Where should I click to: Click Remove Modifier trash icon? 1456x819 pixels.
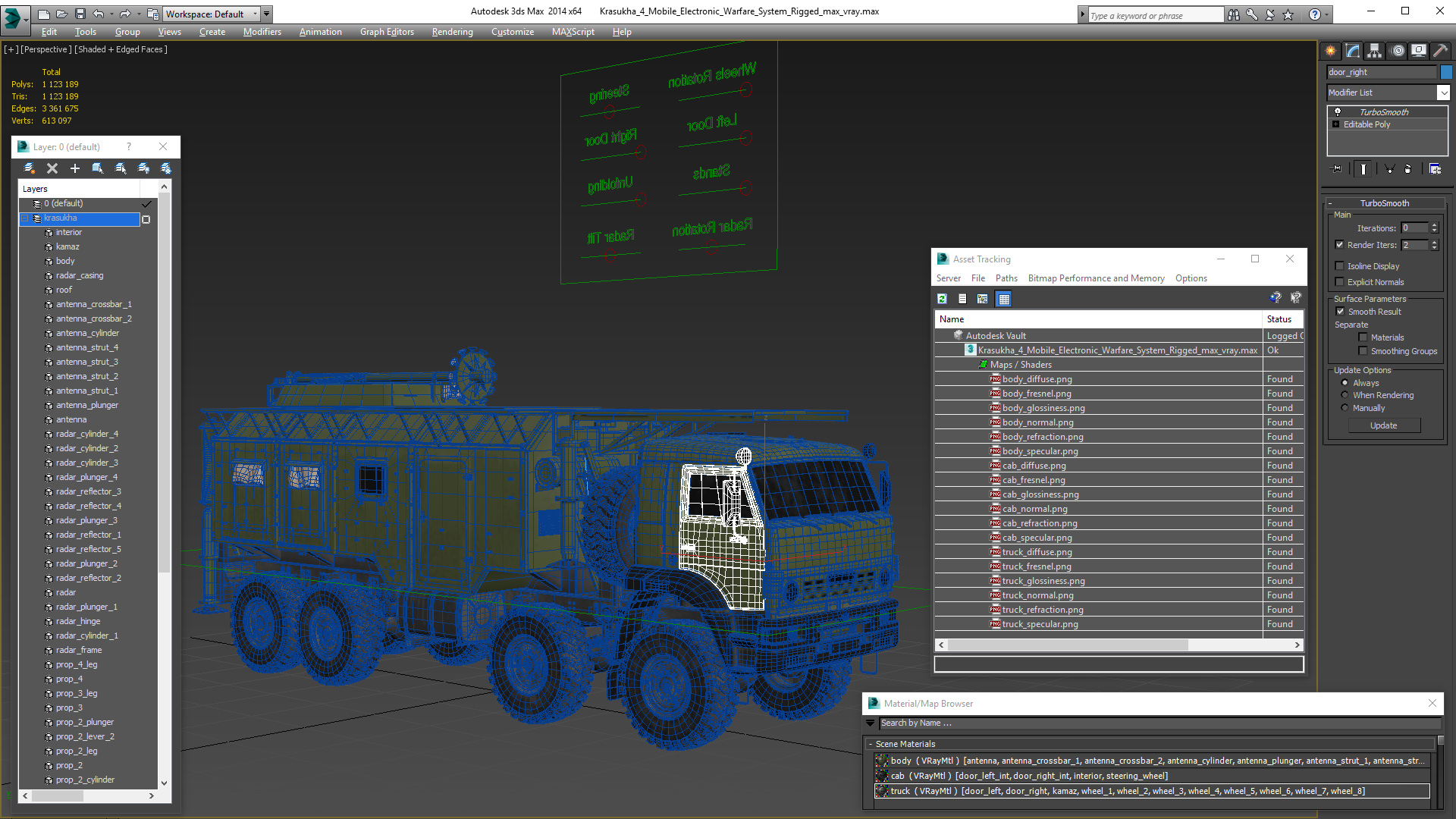(x=1408, y=169)
